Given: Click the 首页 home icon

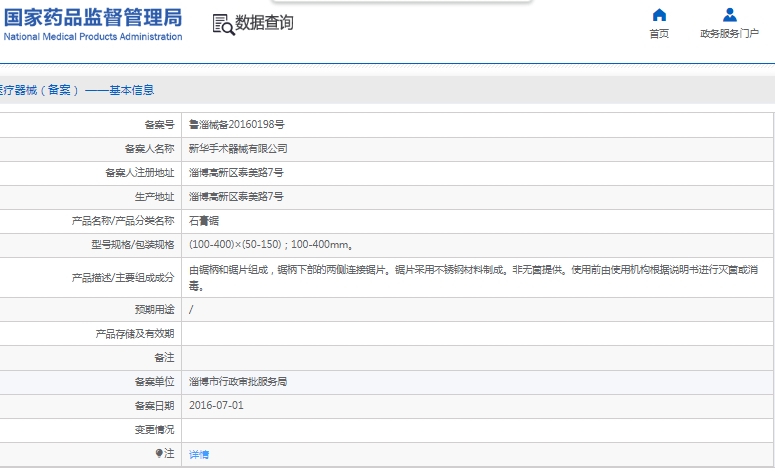Looking at the screenshot, I should 659,15.
